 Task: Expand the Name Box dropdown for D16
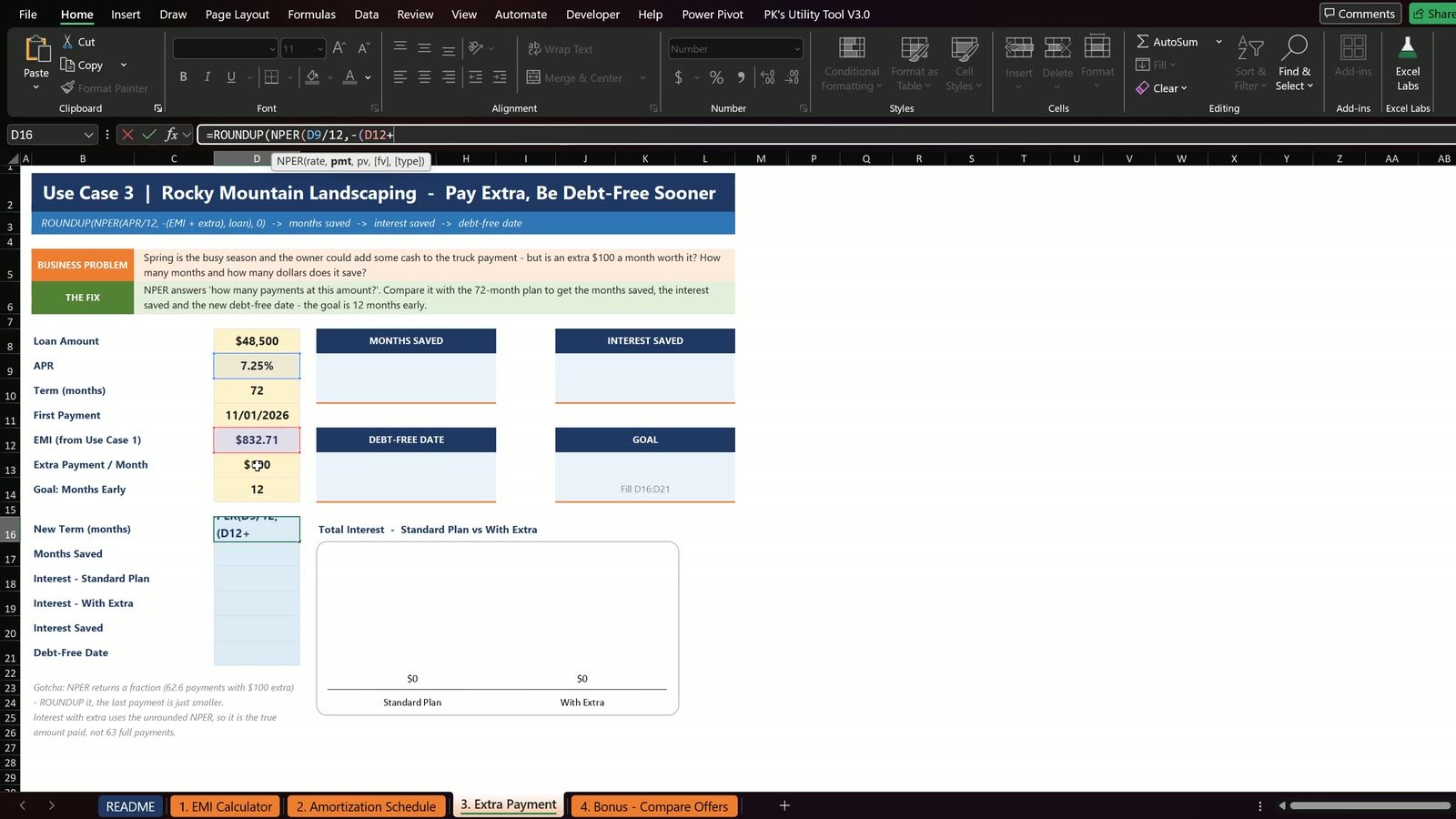click(88, 135)
